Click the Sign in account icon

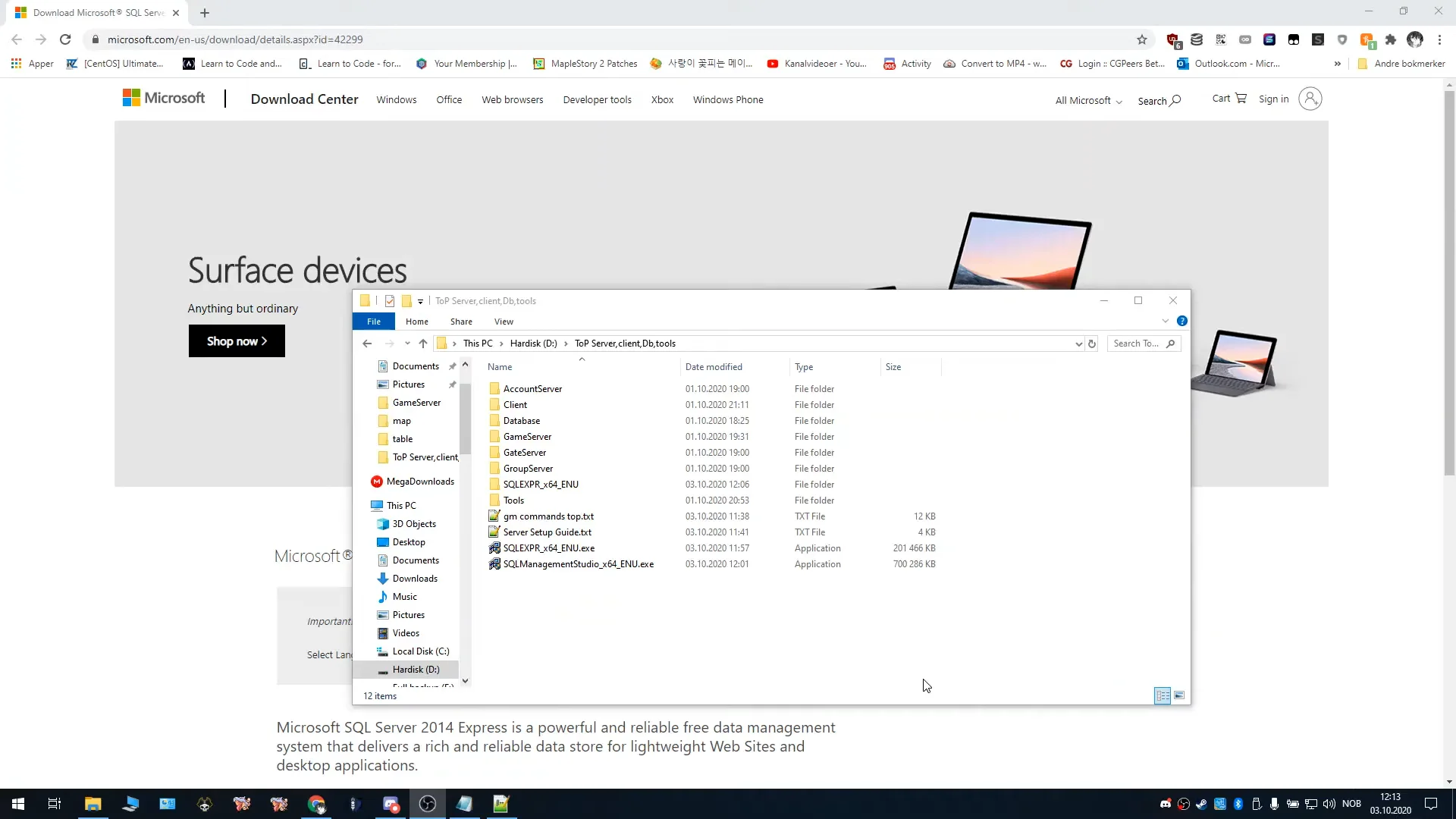pyautogui.click(x=1310, y=99)
